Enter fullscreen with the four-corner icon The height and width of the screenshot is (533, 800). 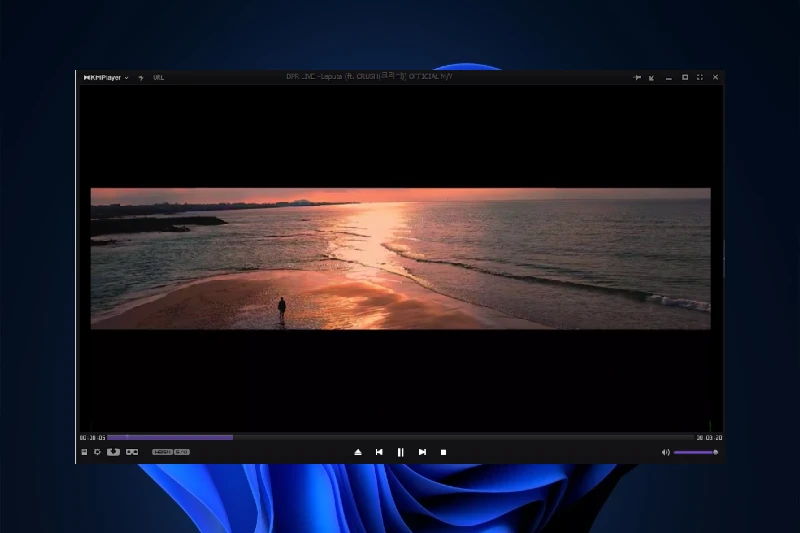(x=700, y=78)
